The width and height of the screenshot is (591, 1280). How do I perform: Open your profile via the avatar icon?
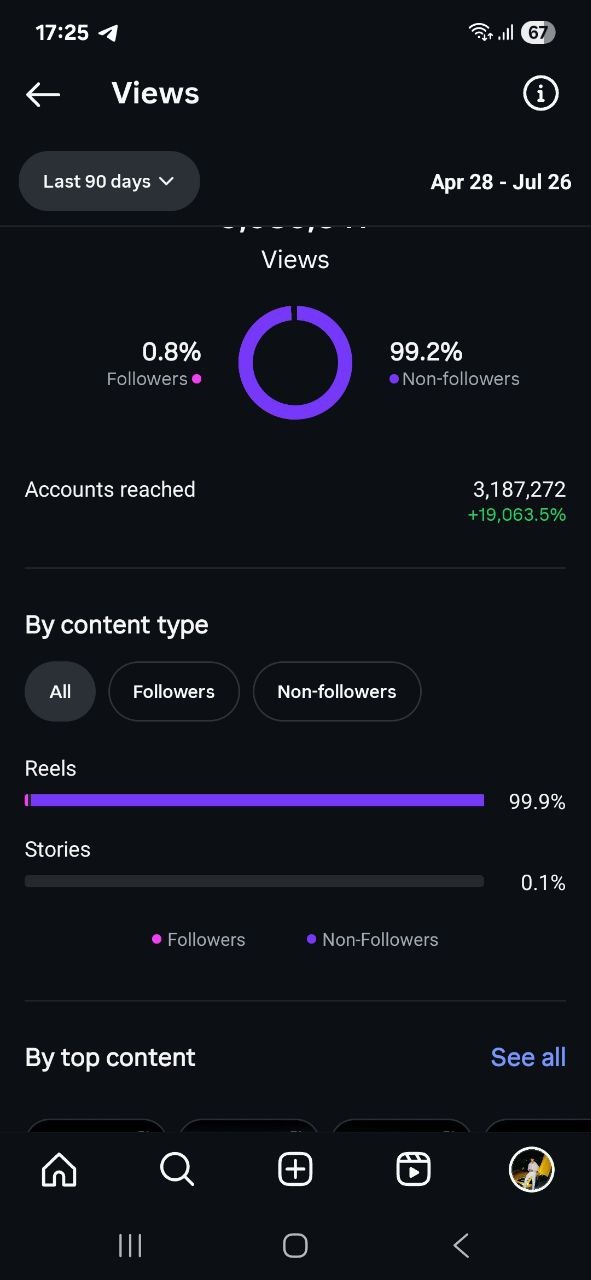[531, 1169]
